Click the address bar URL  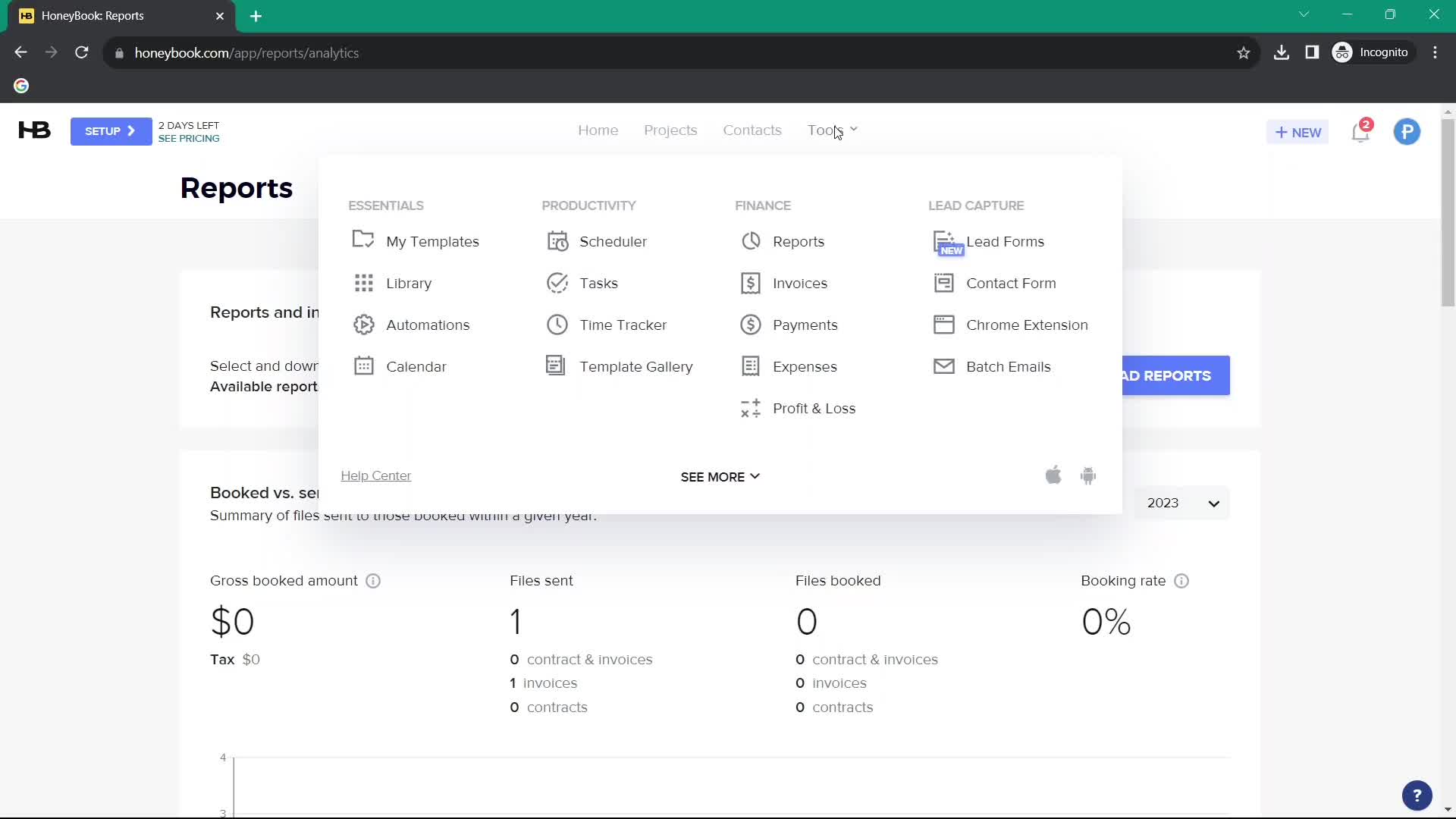pyautogui.click(x=246, y=52)
